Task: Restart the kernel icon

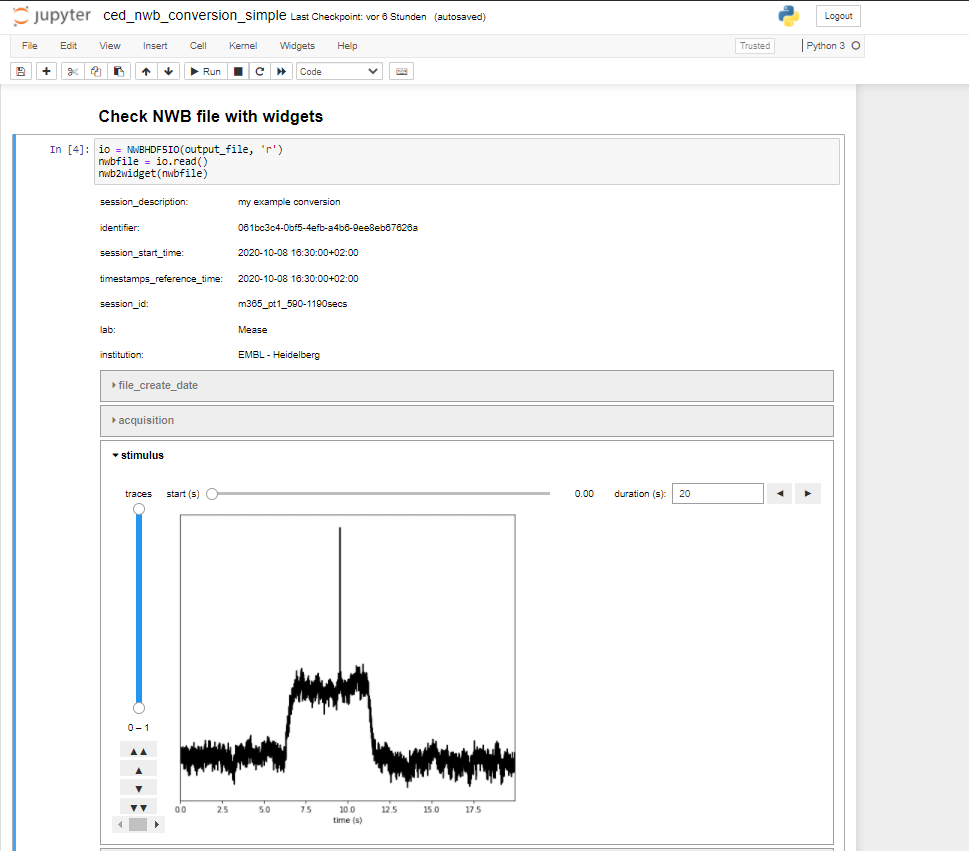Action: tap(260, 72)
